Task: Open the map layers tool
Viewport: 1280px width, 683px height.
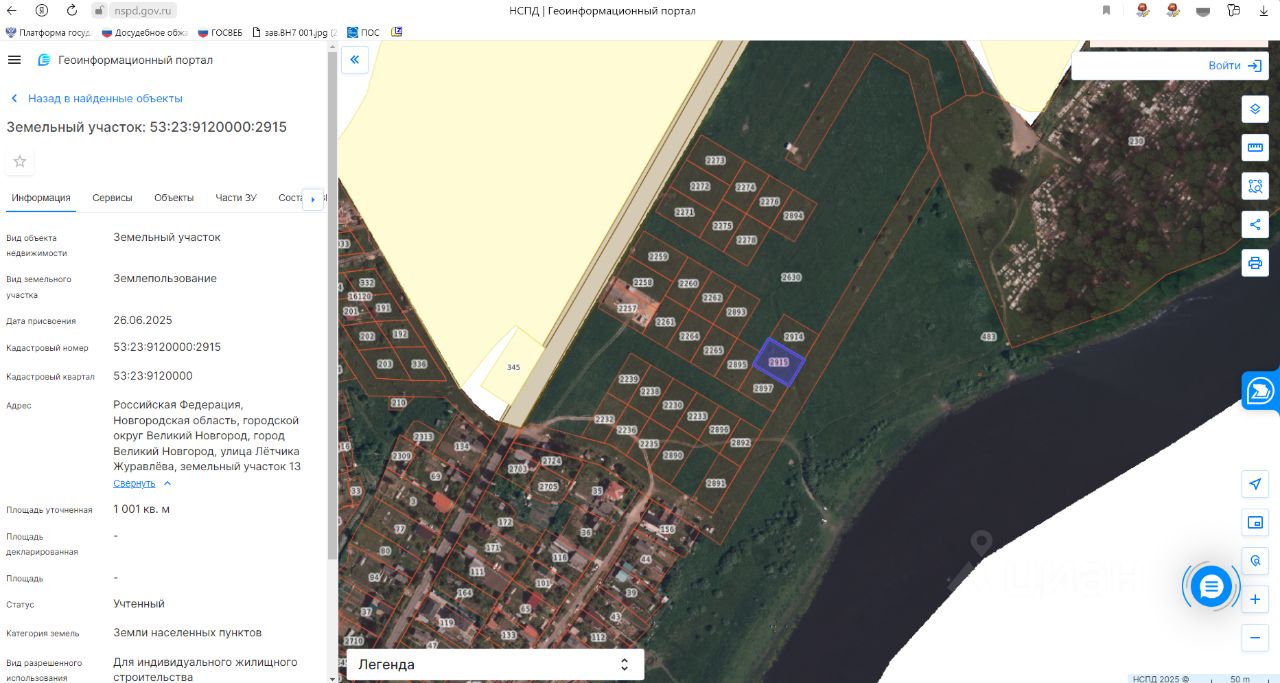Action: click(1255, 109)
